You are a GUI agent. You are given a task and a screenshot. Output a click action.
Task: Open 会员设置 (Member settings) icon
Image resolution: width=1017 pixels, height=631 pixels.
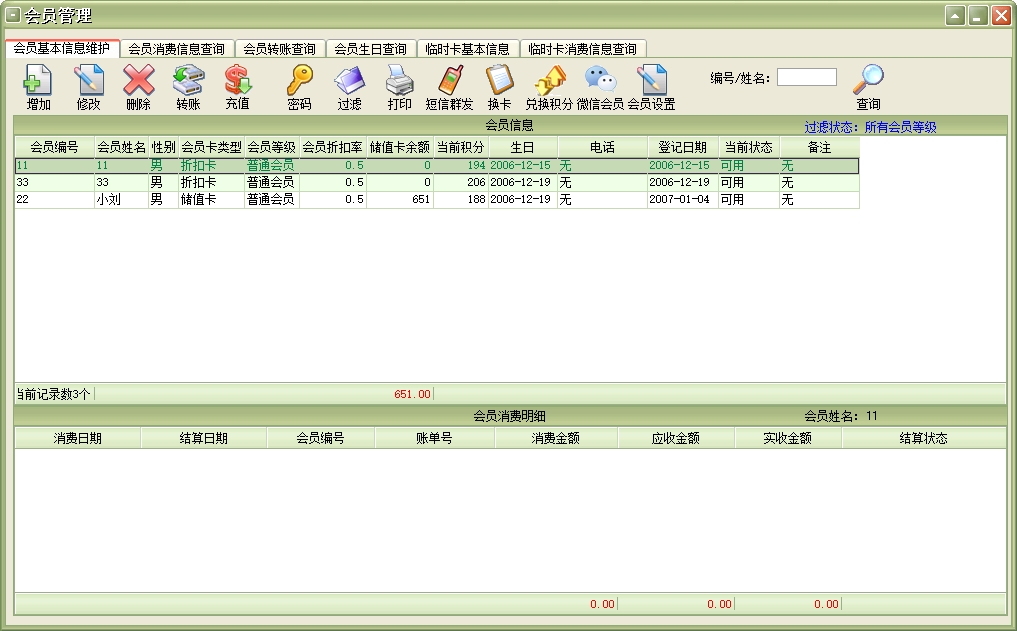pyautogui.click(x=651, y=84)
